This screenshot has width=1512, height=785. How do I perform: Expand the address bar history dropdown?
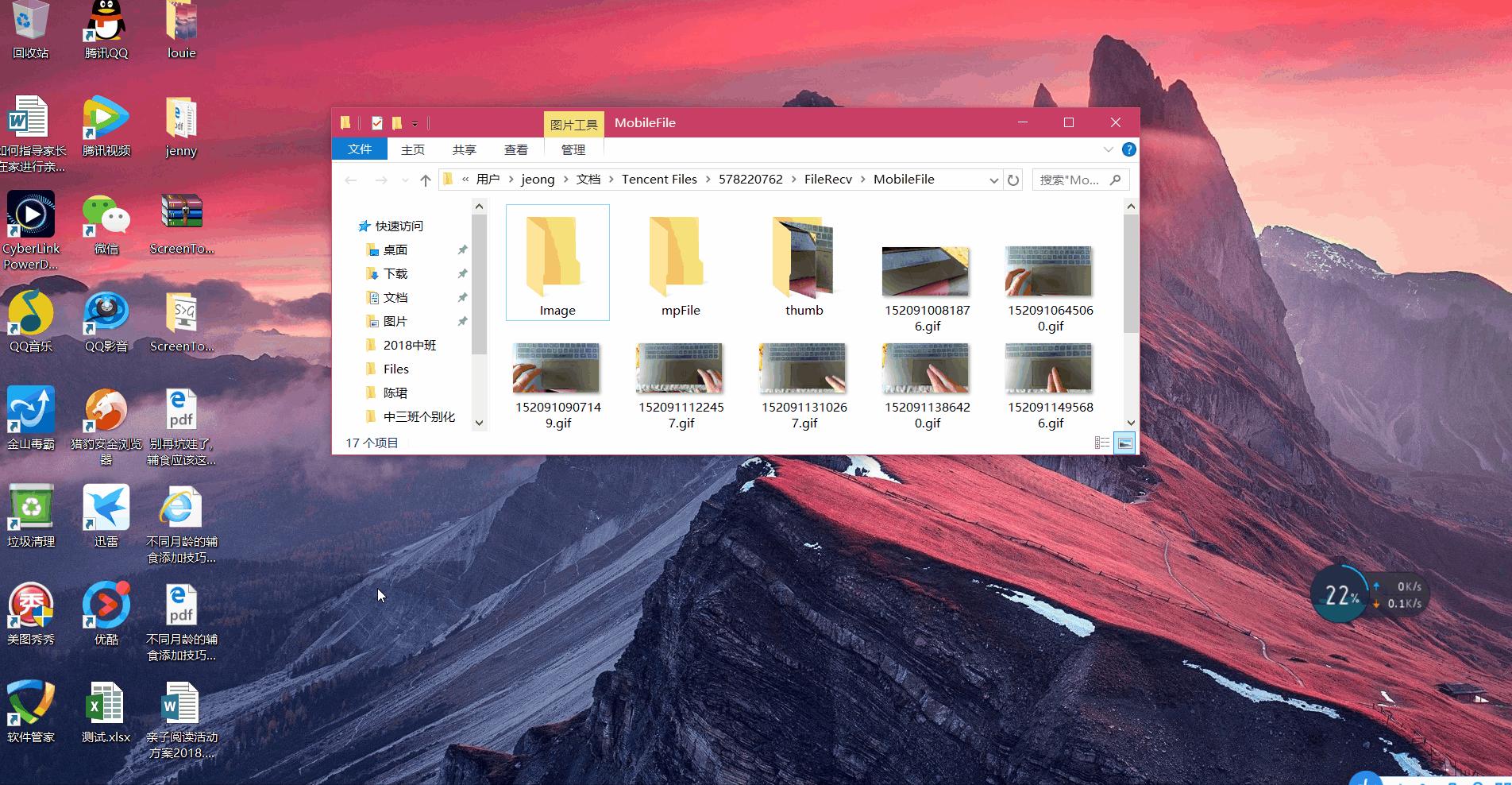(x=993, y=180)
